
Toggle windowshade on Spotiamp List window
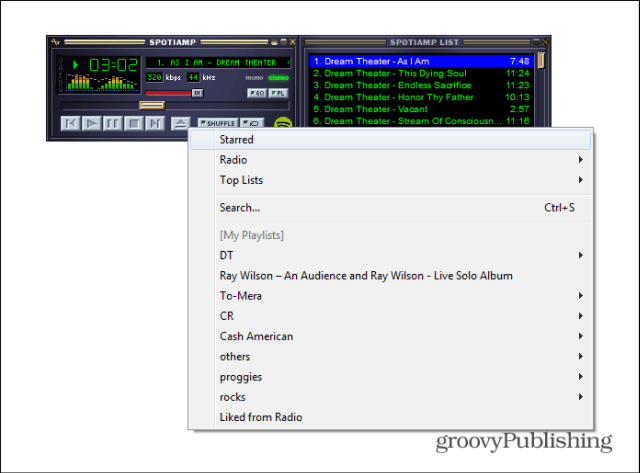pos(536,42)
